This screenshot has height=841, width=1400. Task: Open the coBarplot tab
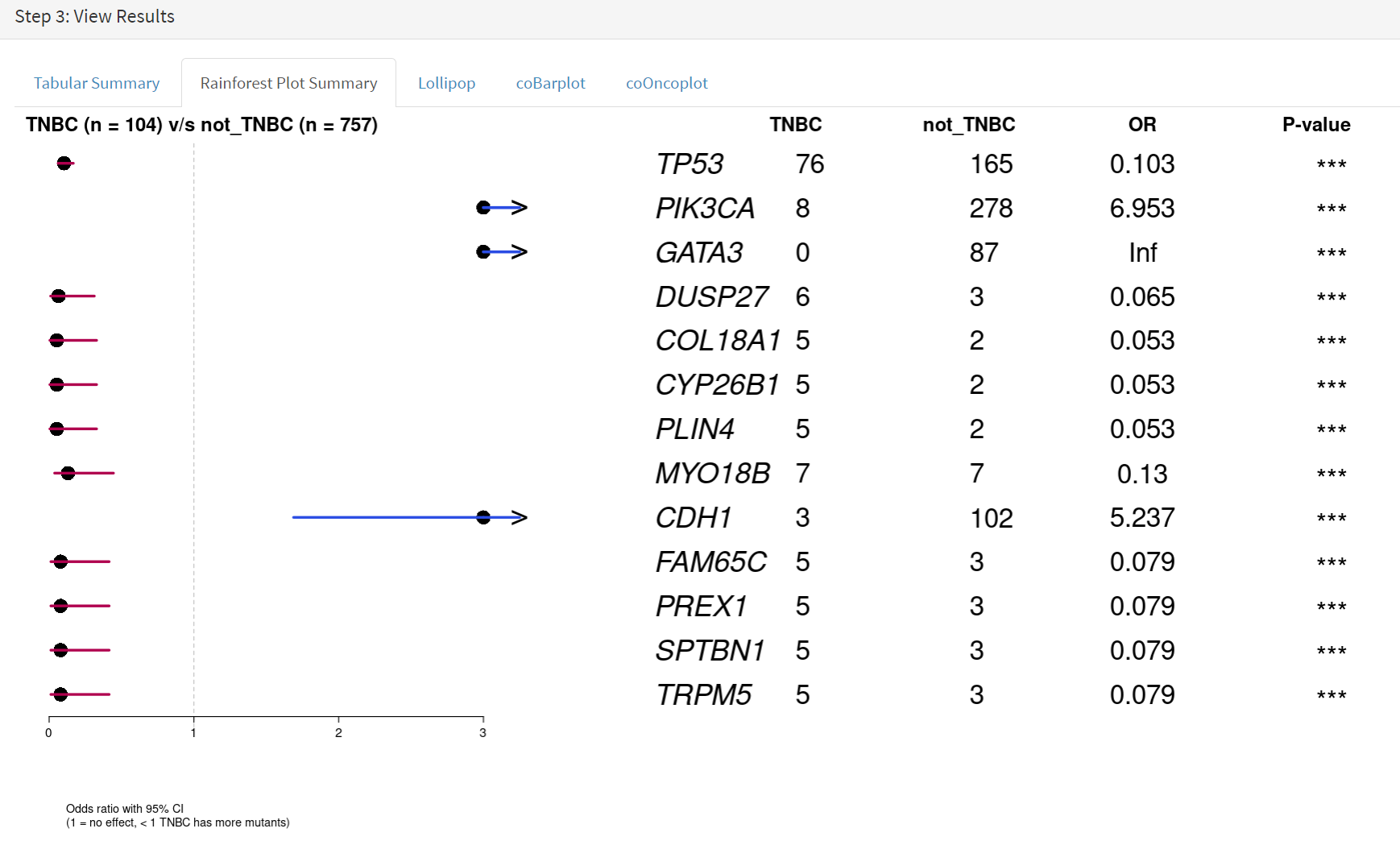pos(550,83)
